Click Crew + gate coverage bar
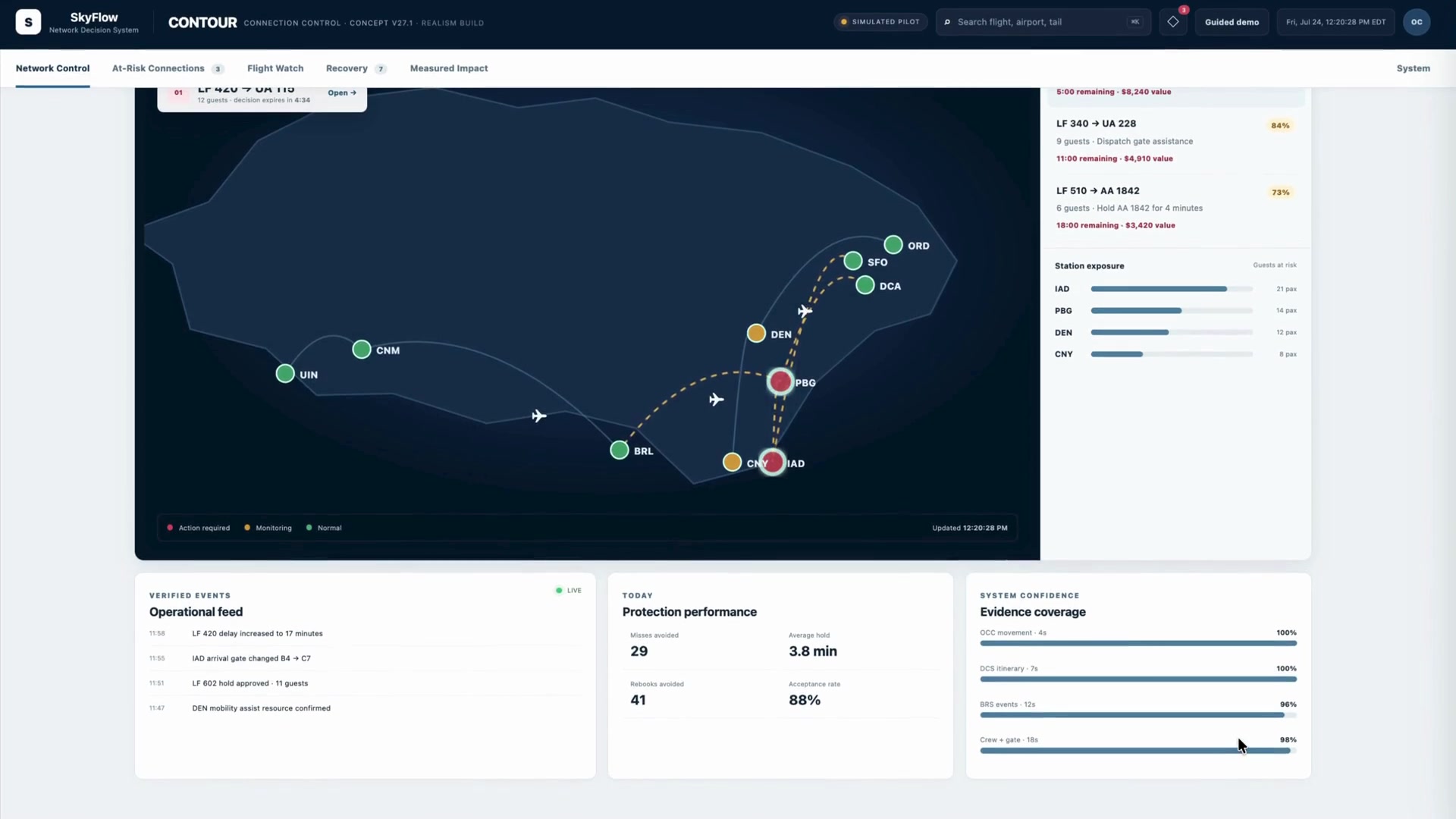The image size is (1456, 819). coord(1138,750)
